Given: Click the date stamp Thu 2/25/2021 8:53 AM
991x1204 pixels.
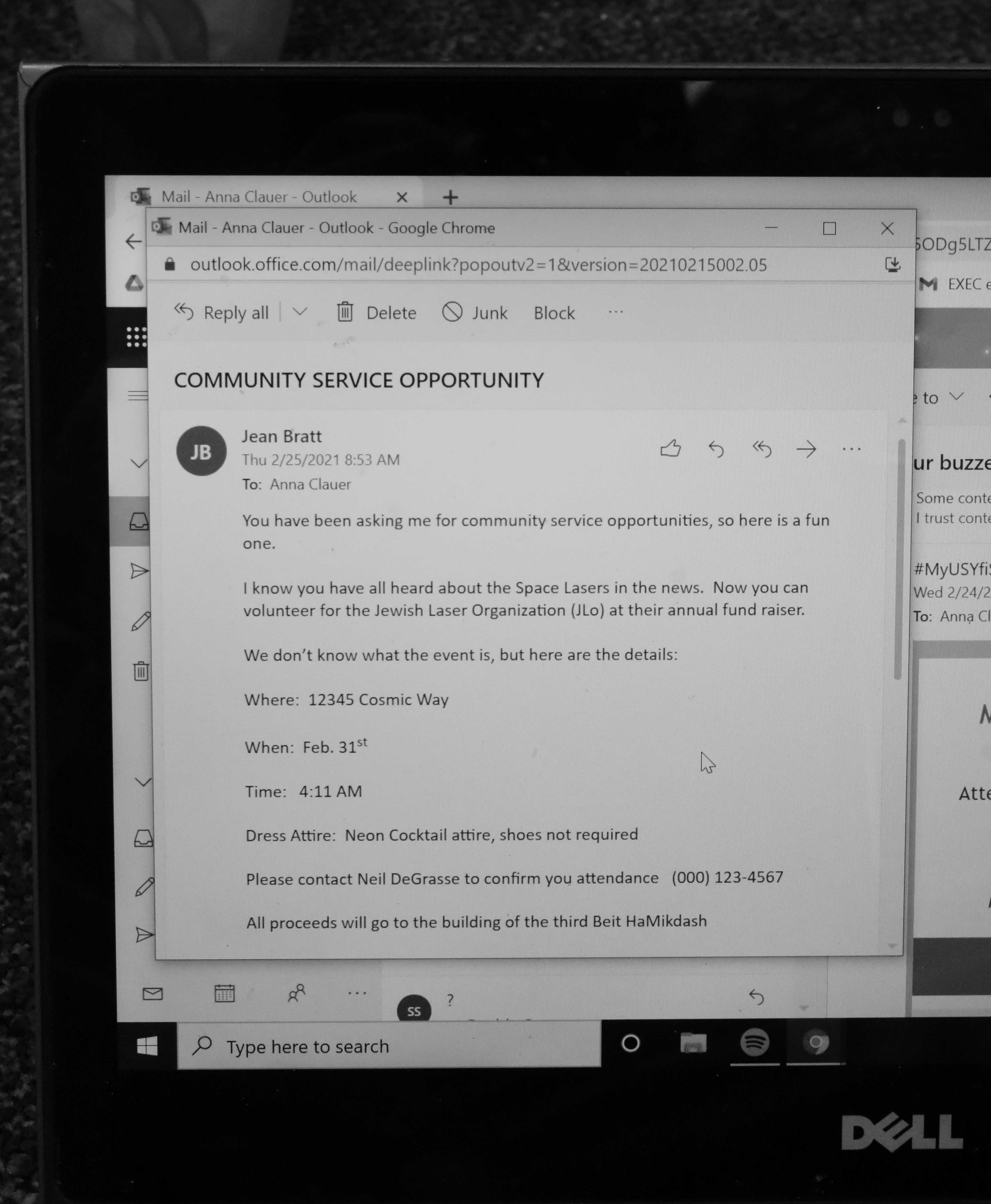Looking at the screenshot, I should click(321, 460).
